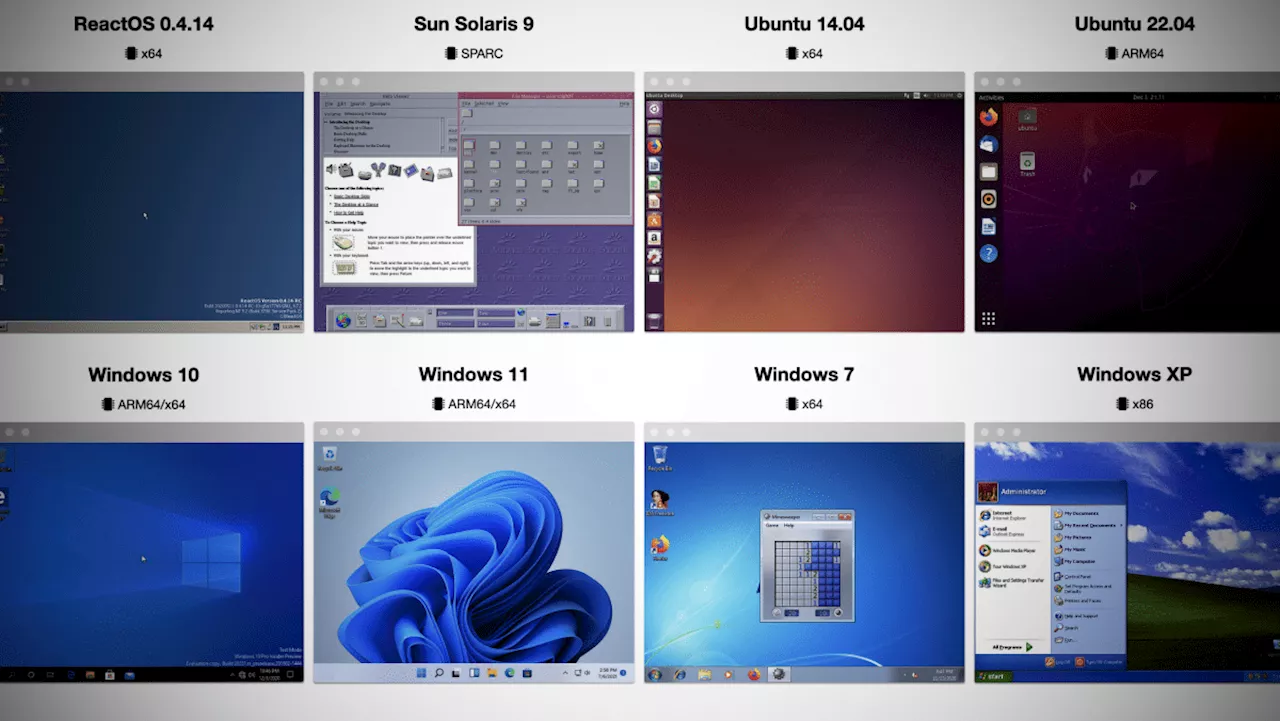Launch LibreOffice Calc in Ubuntu 14.04 launcher
This screenshot has height=721, width=1280.
(x=654, y=183)
